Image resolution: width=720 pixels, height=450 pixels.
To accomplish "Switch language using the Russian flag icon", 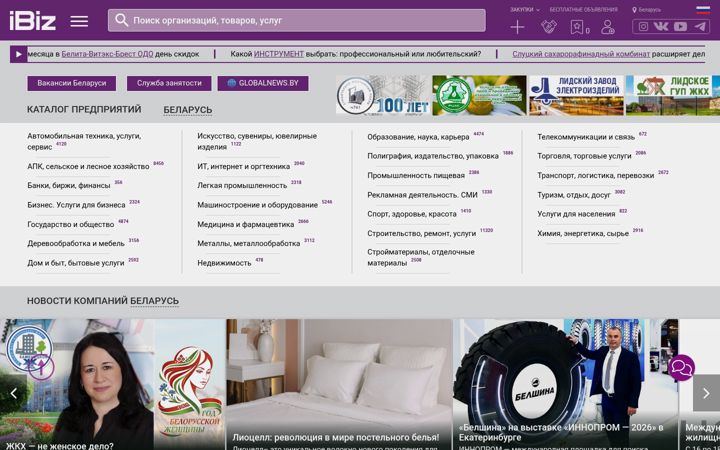I will (703, 10).
